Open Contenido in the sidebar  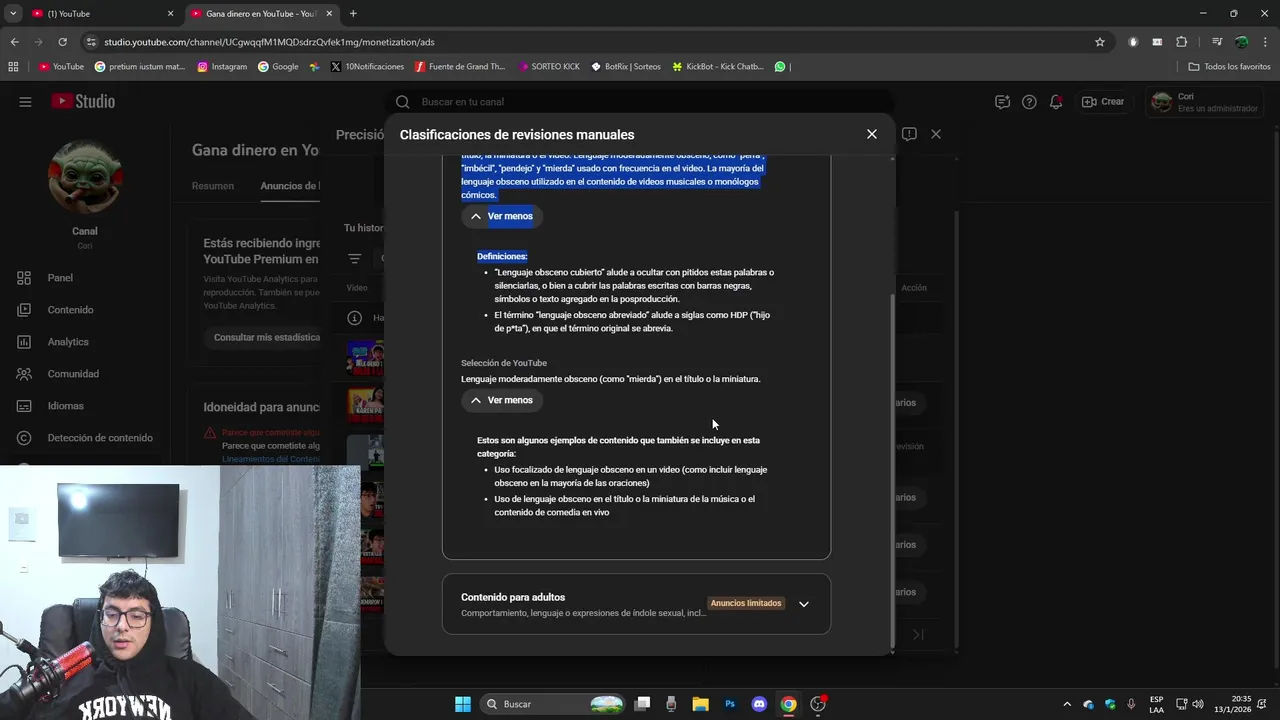click(x=70, y=310)
